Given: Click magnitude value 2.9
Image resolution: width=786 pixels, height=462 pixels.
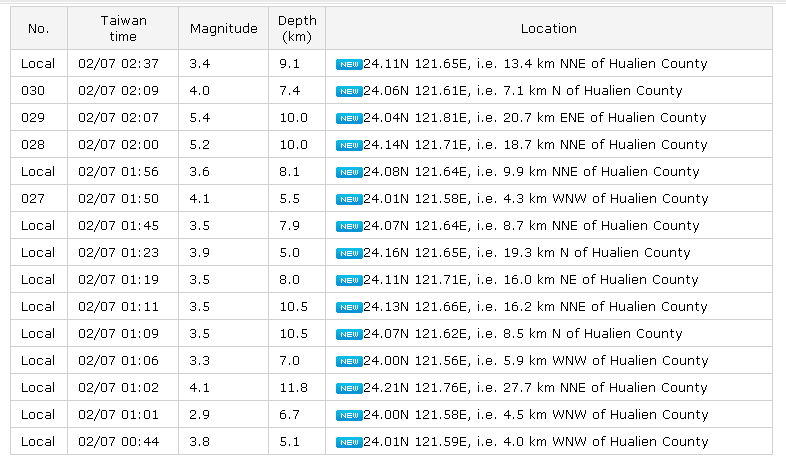Looking at the screenshot, I should pos(200,415).
